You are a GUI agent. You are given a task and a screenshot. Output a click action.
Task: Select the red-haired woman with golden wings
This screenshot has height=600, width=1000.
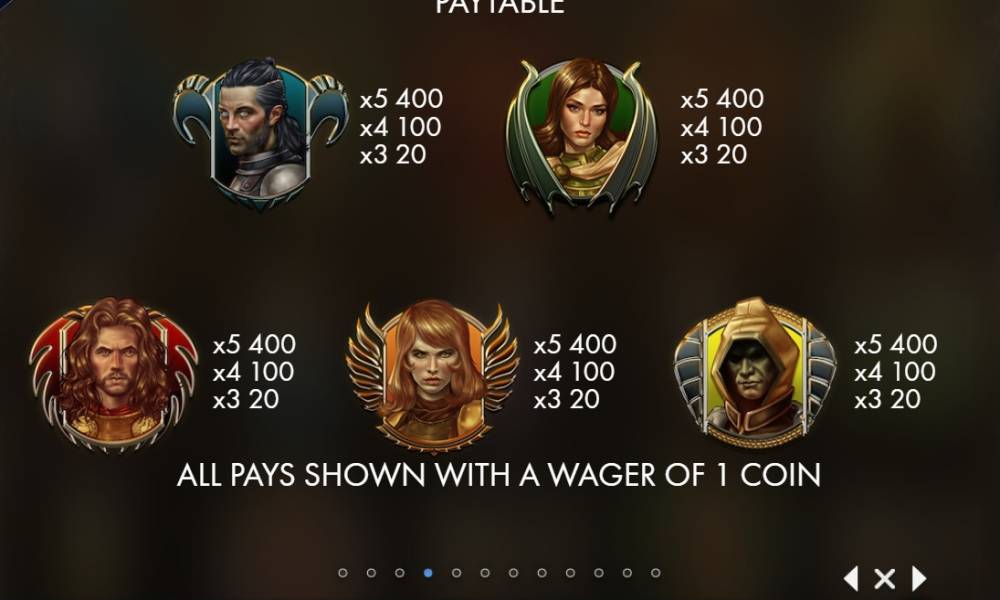point(433,376)
